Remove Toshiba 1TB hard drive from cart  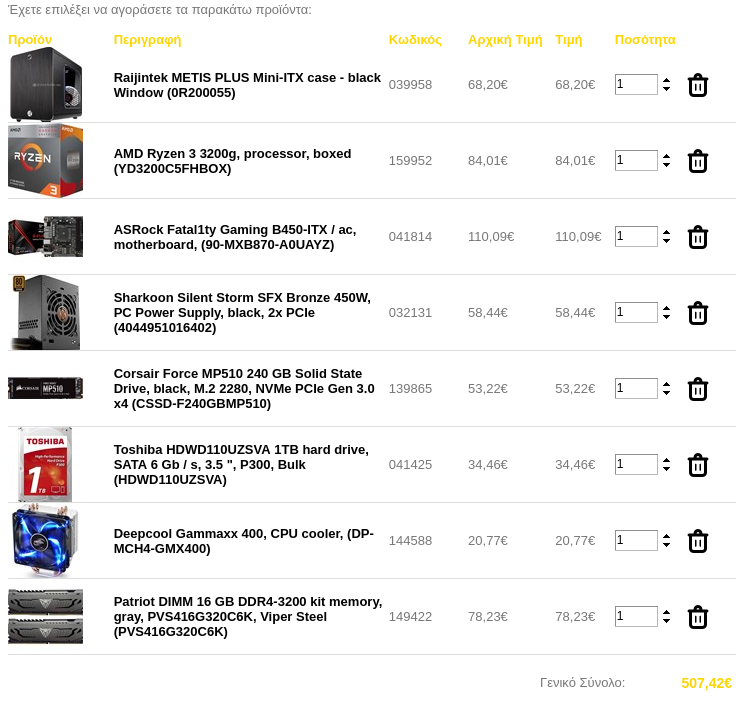(698, 465)
